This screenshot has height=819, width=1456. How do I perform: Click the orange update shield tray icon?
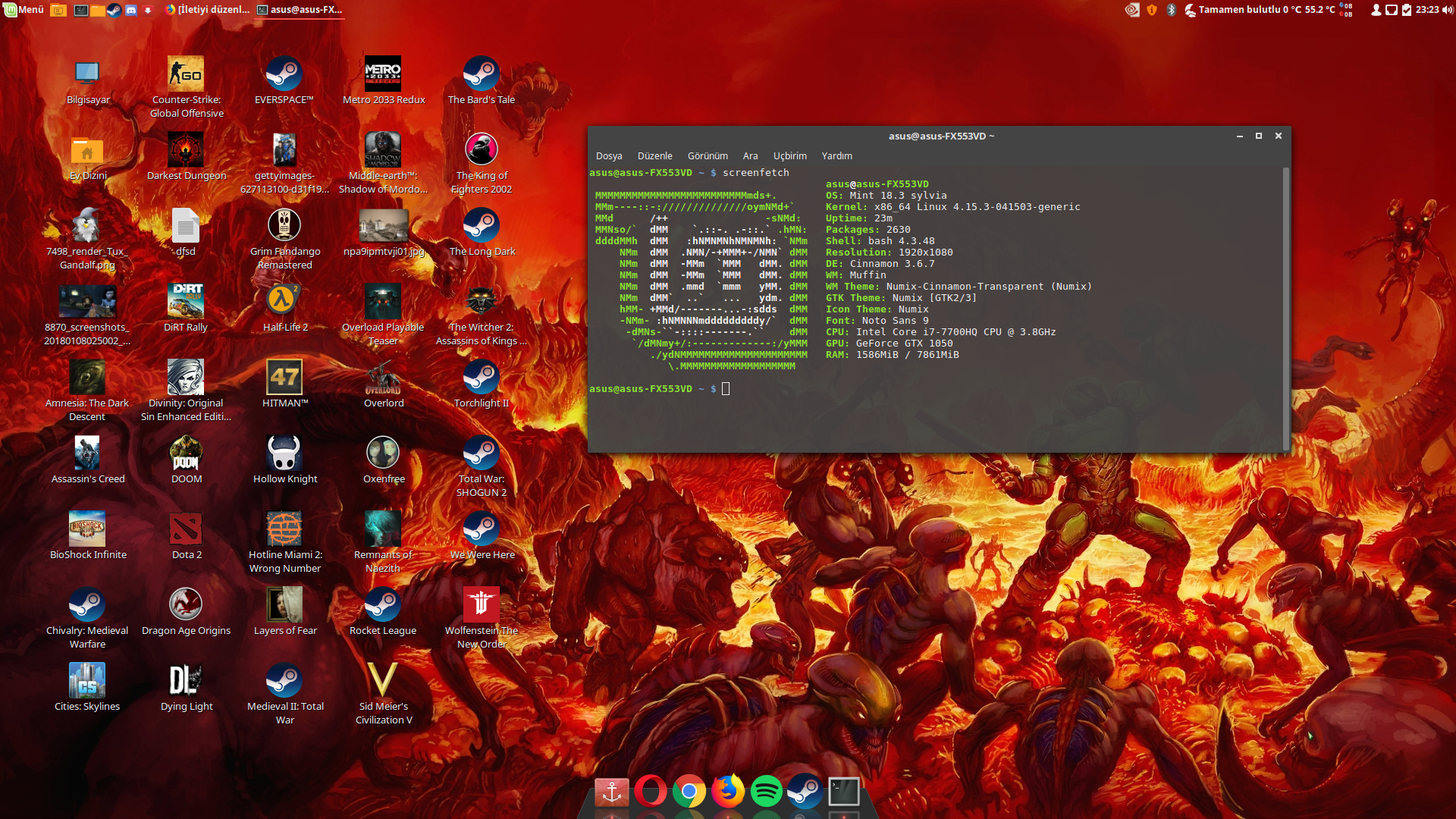[x=1152, y=10]
